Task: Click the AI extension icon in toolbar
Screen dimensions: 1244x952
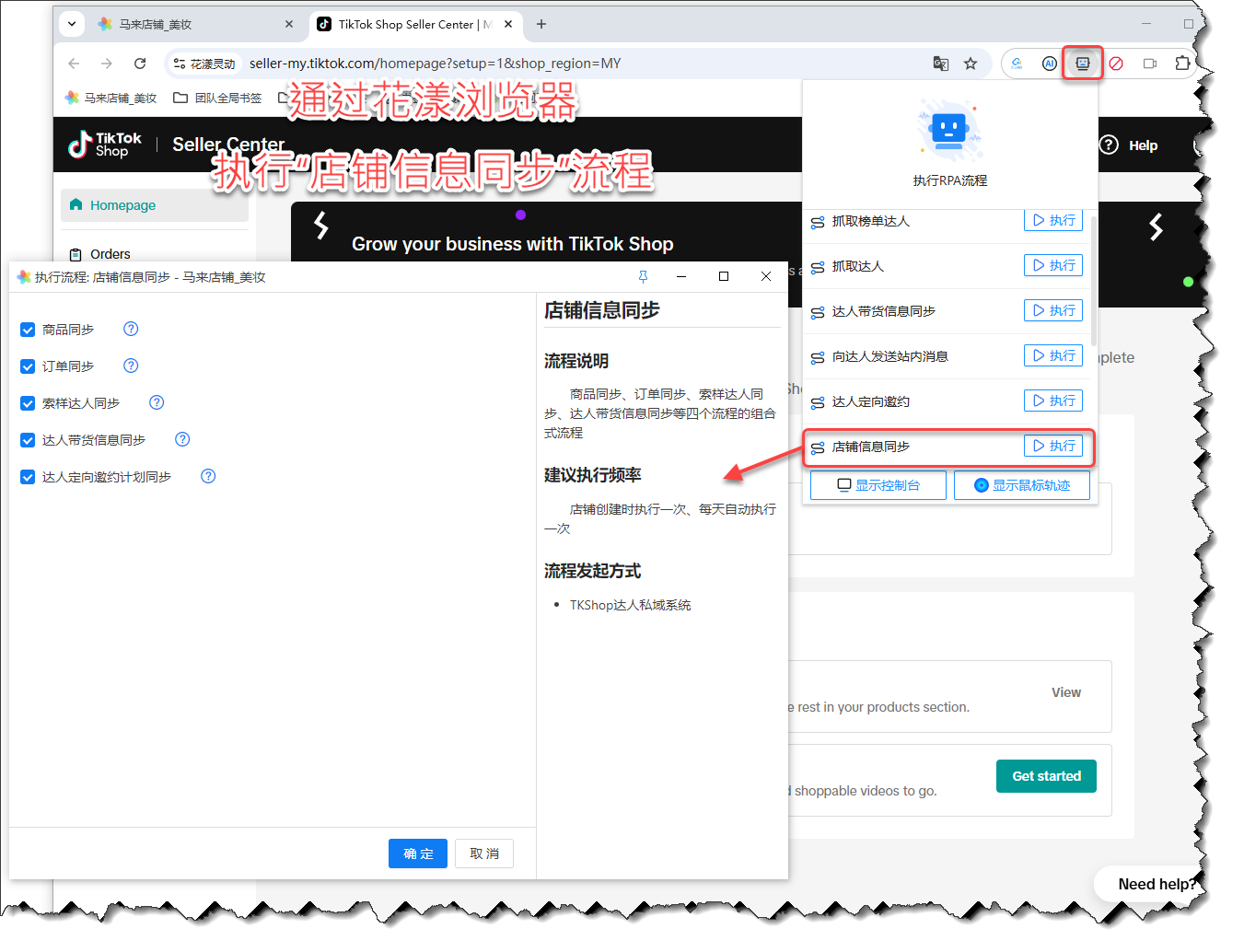Action: click(x=1050, y=64)
